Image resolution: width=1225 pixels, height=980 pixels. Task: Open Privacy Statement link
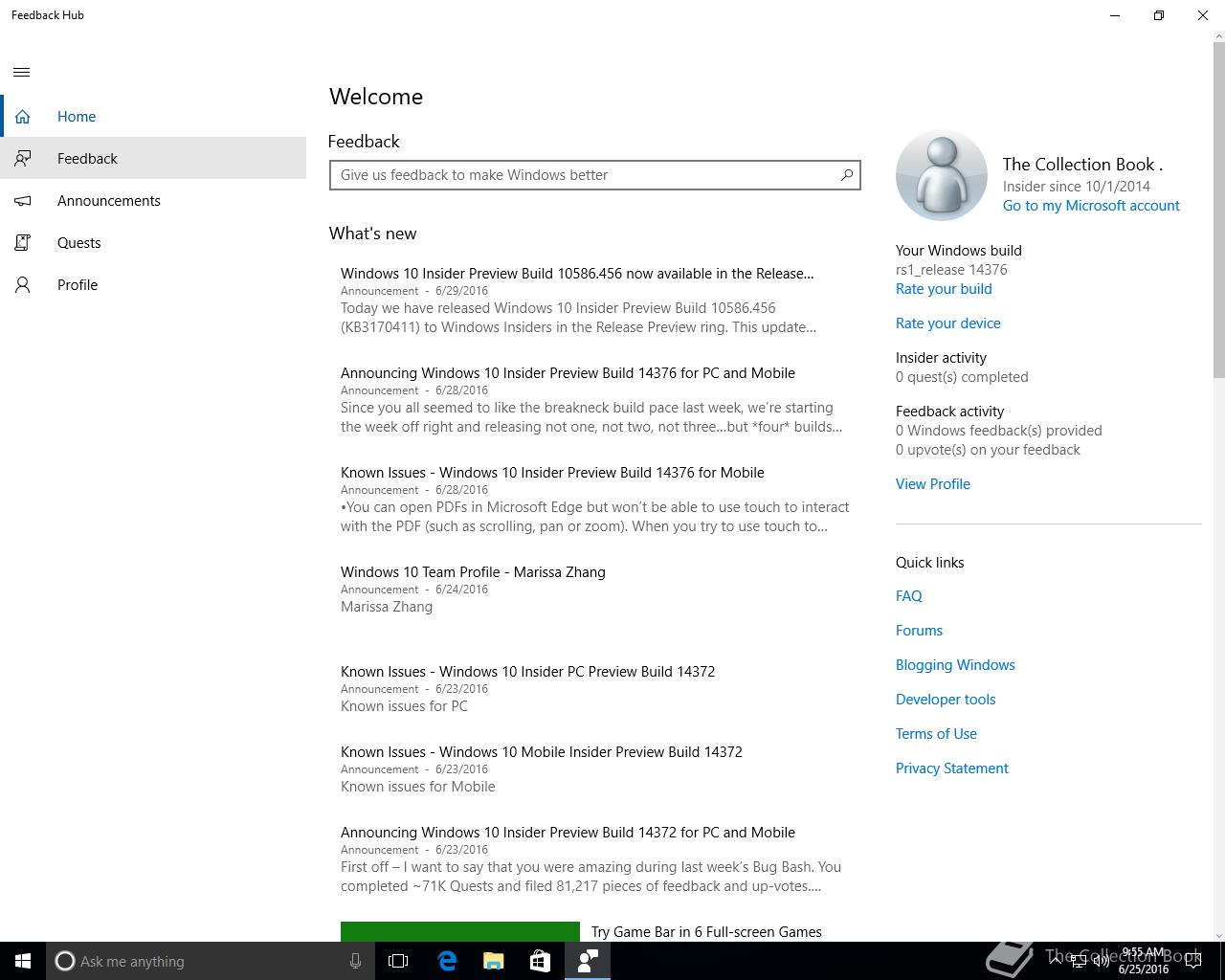[x=952, y=768]
